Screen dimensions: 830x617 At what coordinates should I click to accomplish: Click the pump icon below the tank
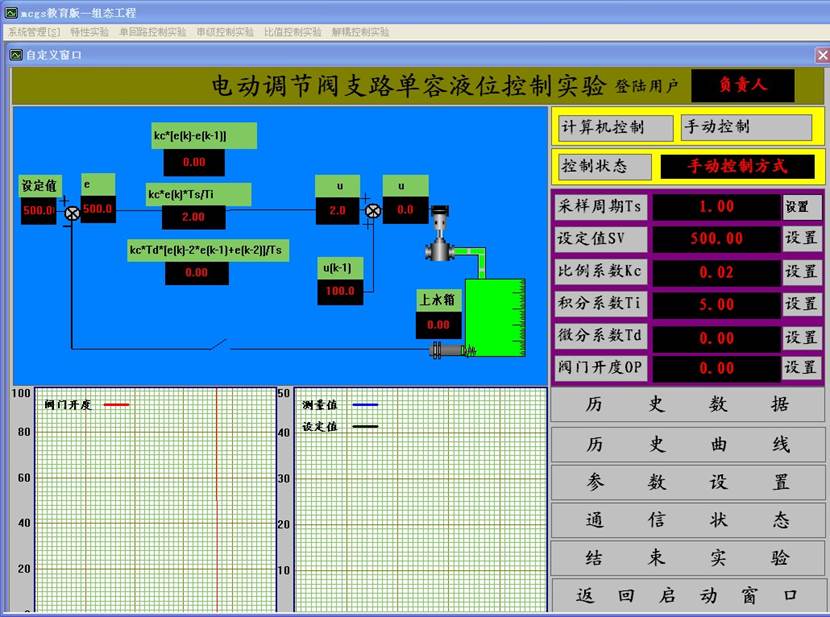click(445, 350)
